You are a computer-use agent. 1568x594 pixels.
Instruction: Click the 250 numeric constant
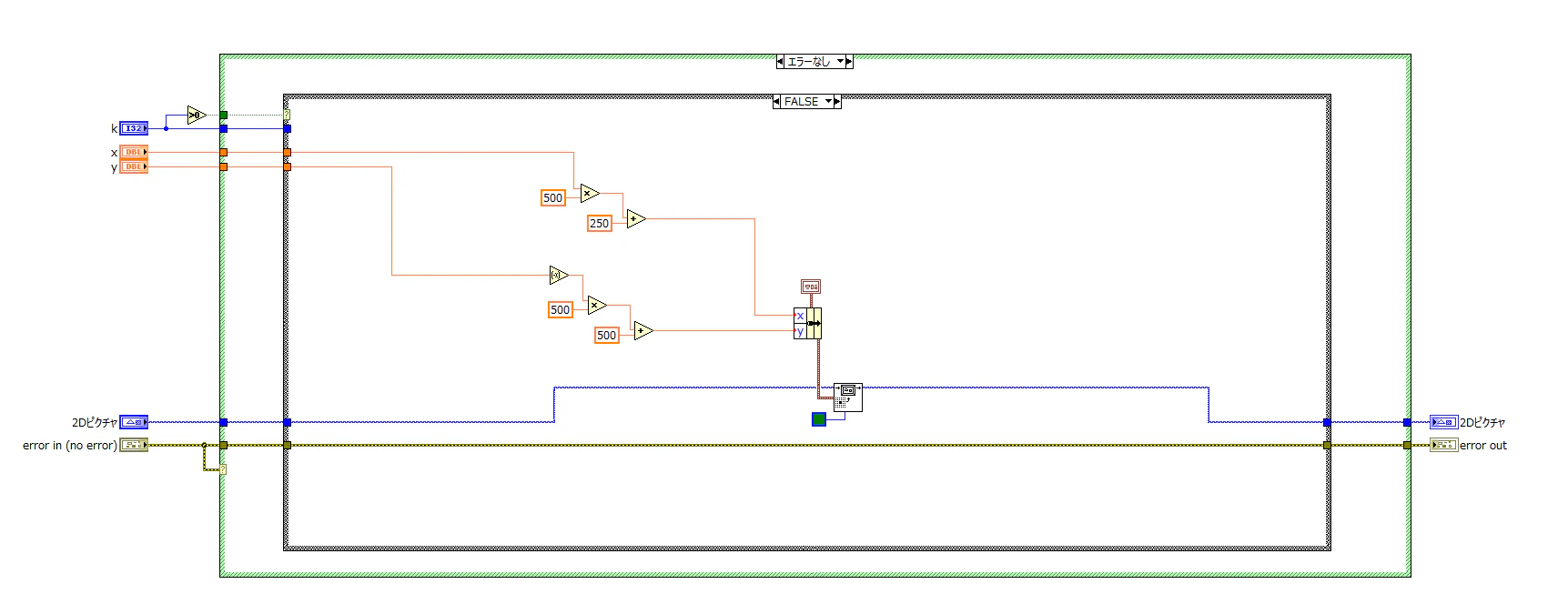tap(600, 223)
